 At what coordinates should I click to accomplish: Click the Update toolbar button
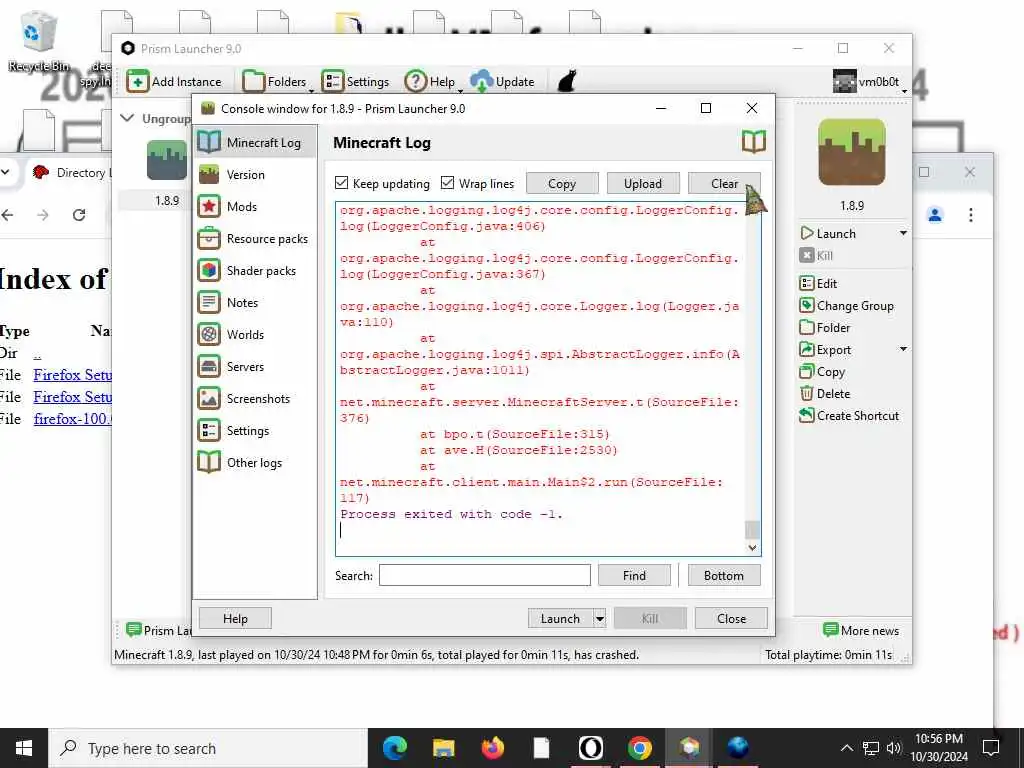502,82
